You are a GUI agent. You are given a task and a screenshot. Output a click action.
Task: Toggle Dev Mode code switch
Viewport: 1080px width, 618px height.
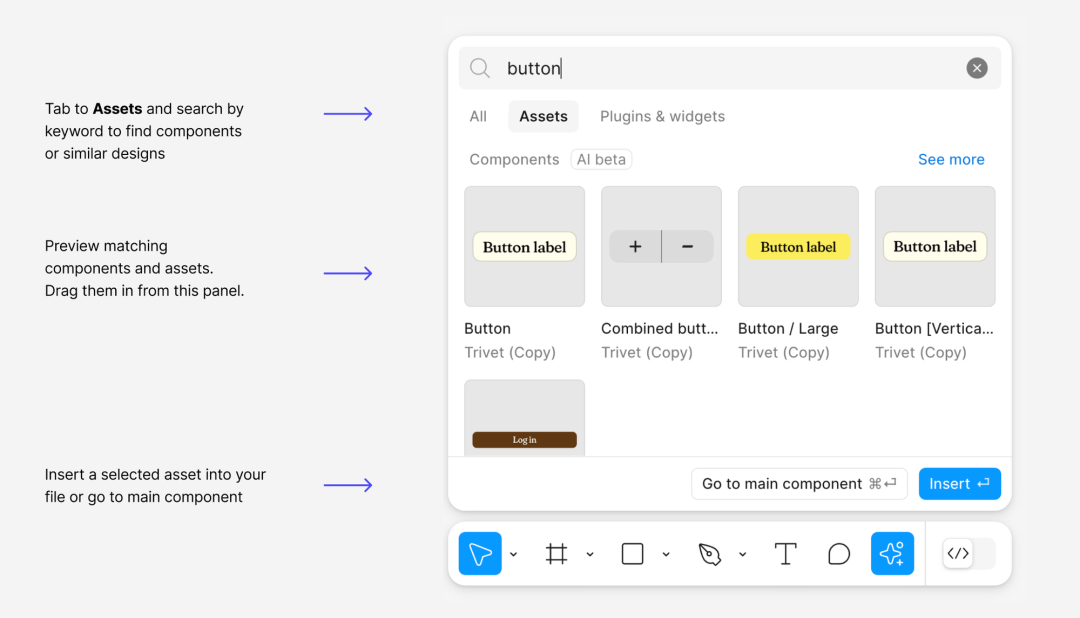click(968, 553)
